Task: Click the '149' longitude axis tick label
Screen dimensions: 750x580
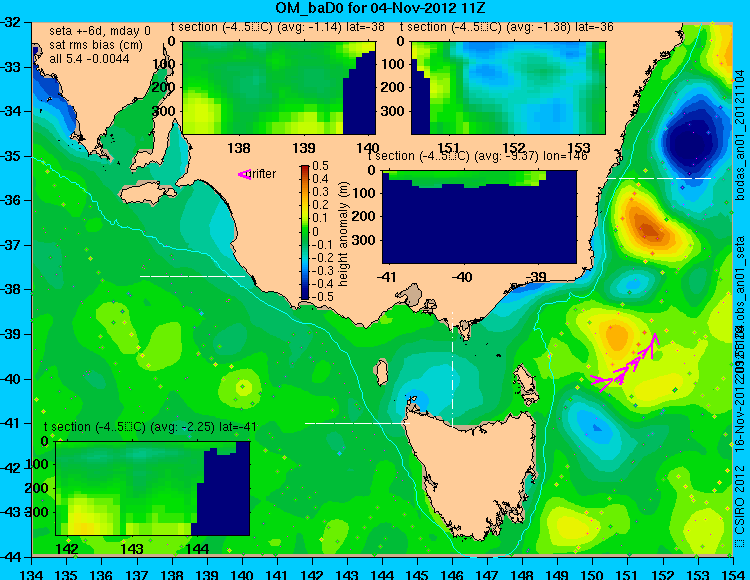Action: coord(557,574)
